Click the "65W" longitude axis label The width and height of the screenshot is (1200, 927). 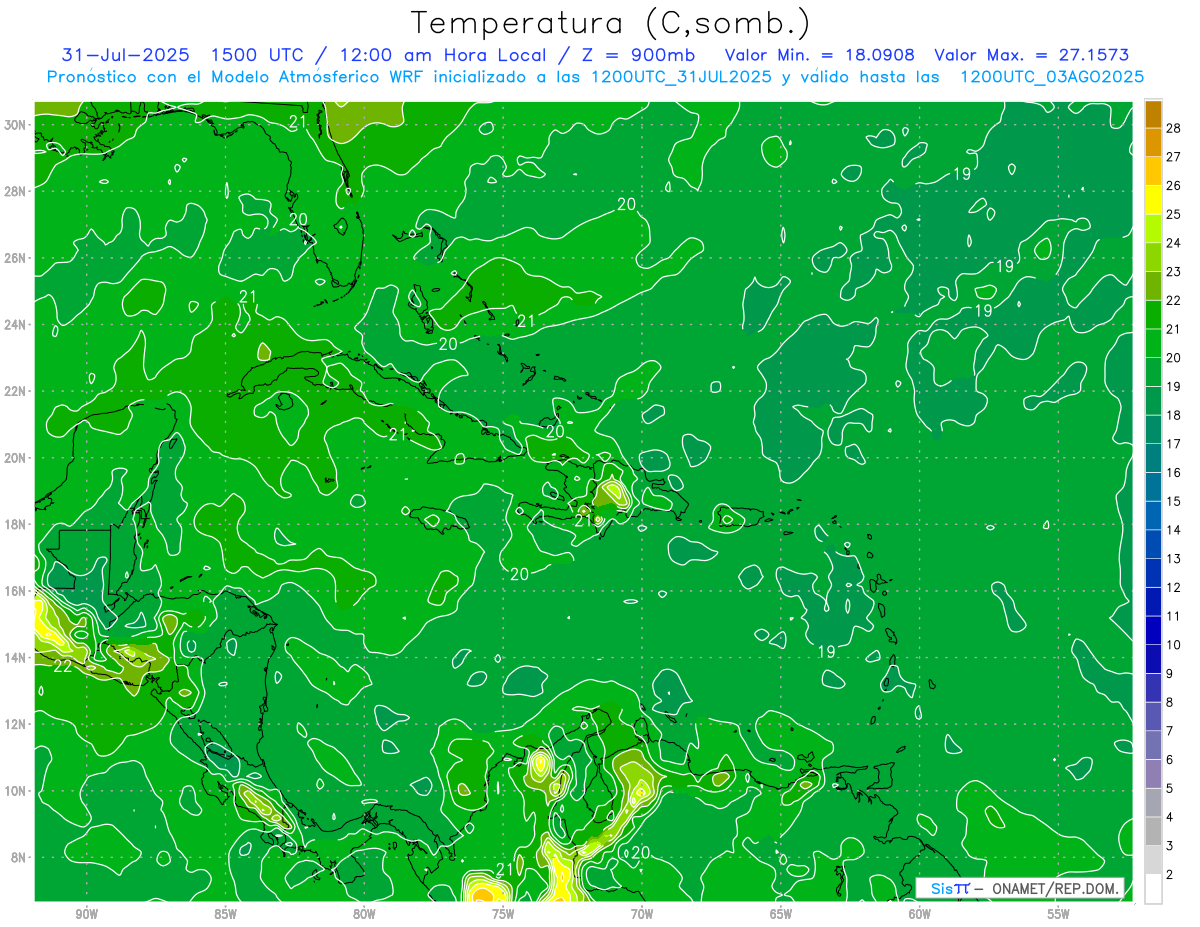coord(781,914)
